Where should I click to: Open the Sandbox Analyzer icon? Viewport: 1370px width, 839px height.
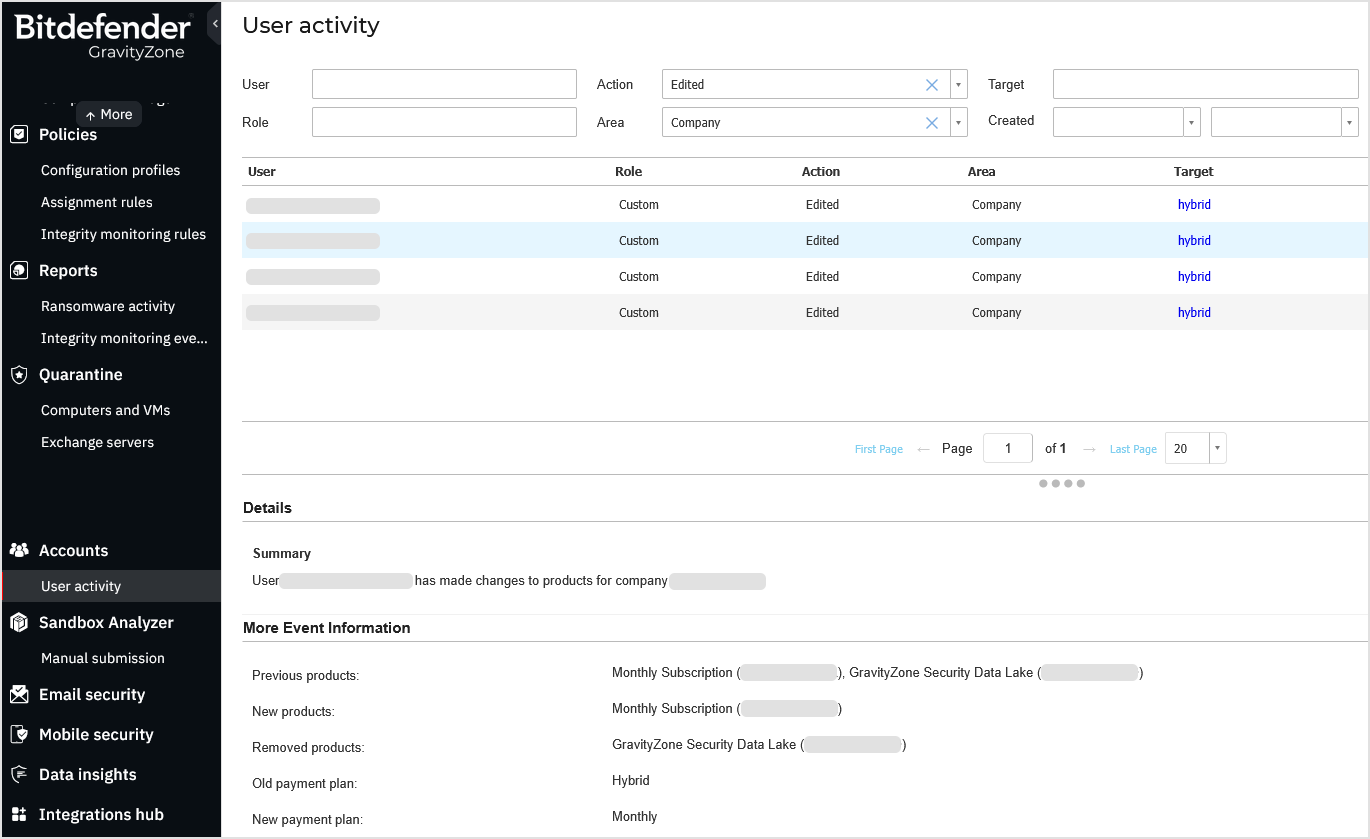pos(20,622)
